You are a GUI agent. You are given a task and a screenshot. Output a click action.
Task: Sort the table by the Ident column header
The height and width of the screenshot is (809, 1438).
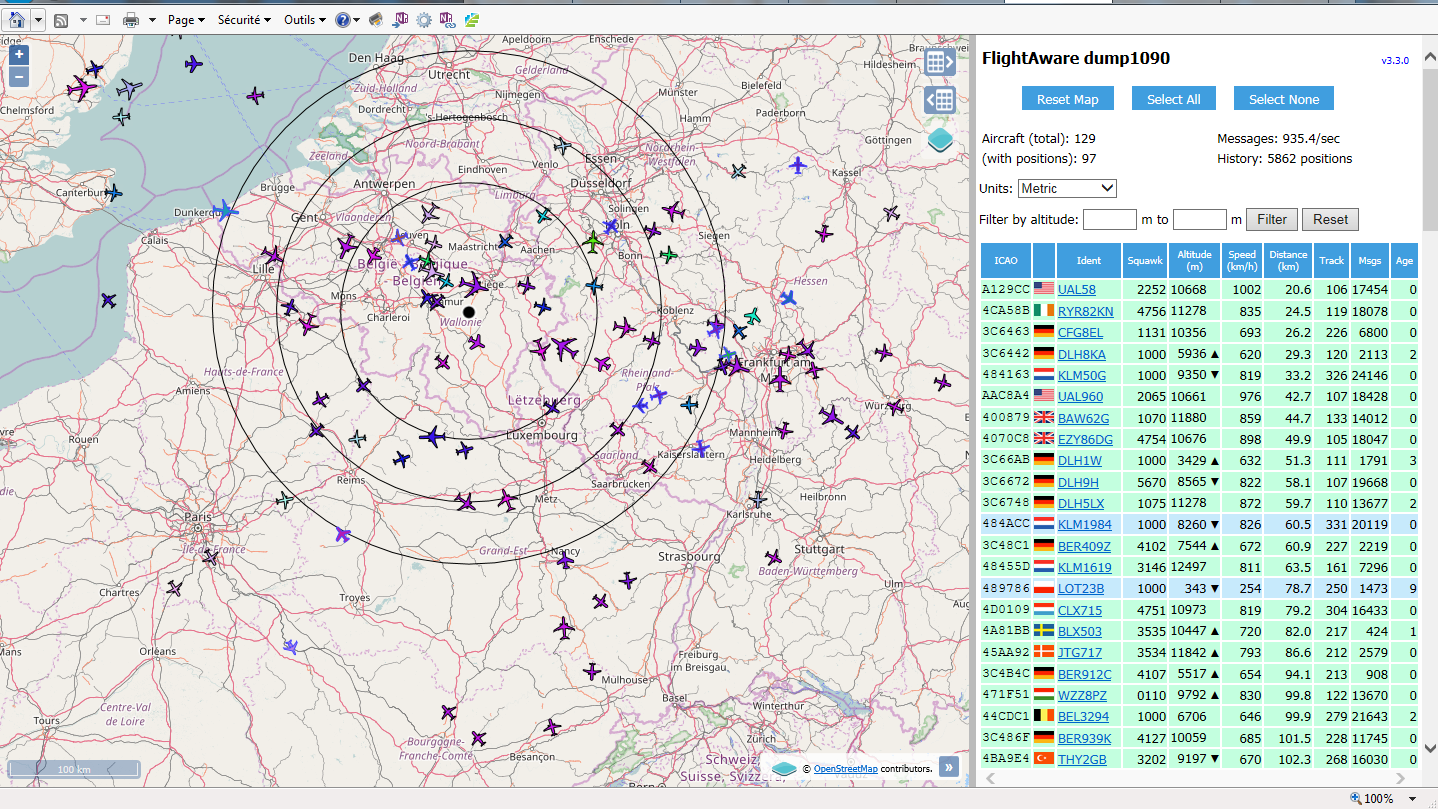point(1089,260)
